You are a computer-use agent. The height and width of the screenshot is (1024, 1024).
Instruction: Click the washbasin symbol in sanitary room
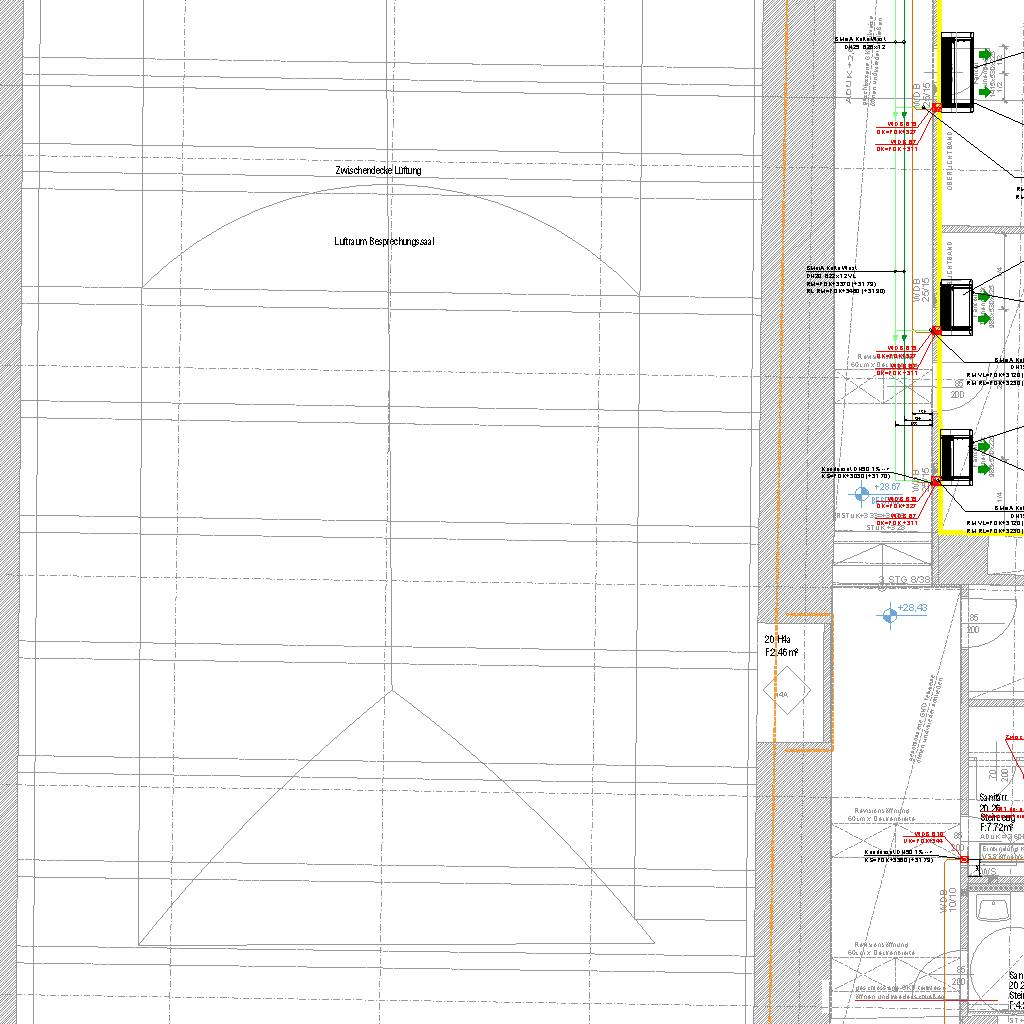[x=995, y=909]
